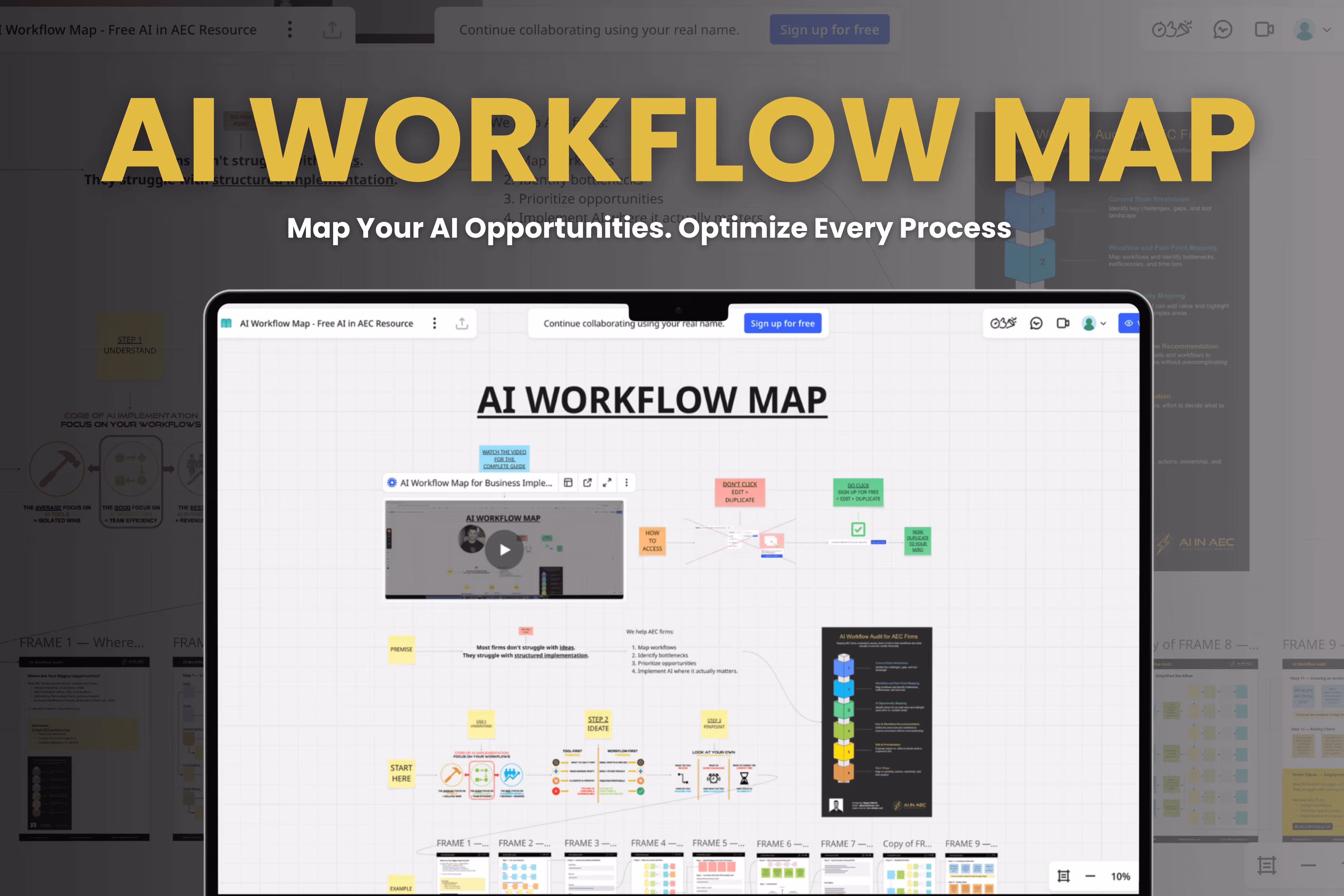Select the Watch the Video sticky note
The image size is (1344, 896).
[504, 459]
